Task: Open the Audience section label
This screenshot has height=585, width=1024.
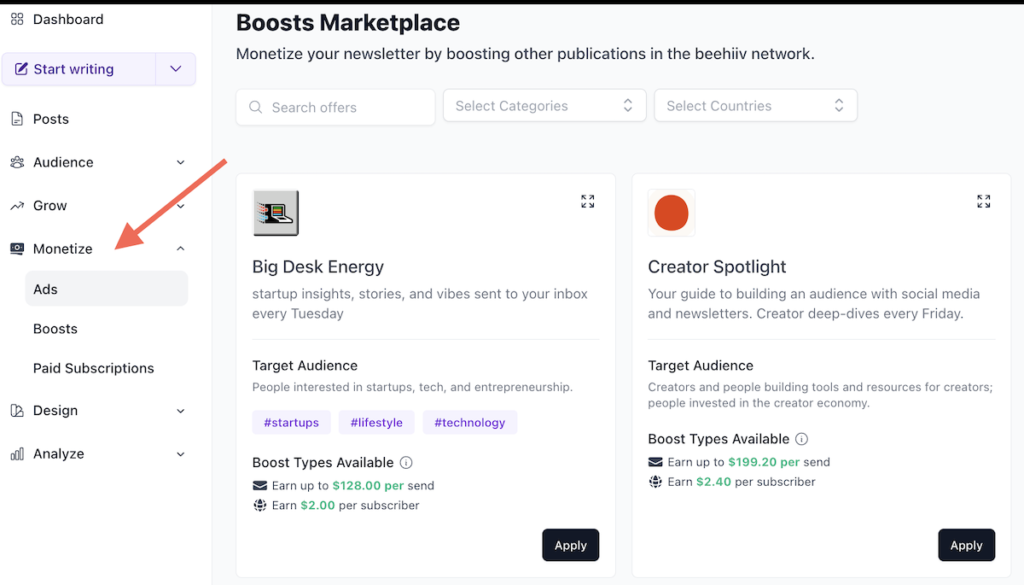Action: pyautogui.click(x=63, y=163)
